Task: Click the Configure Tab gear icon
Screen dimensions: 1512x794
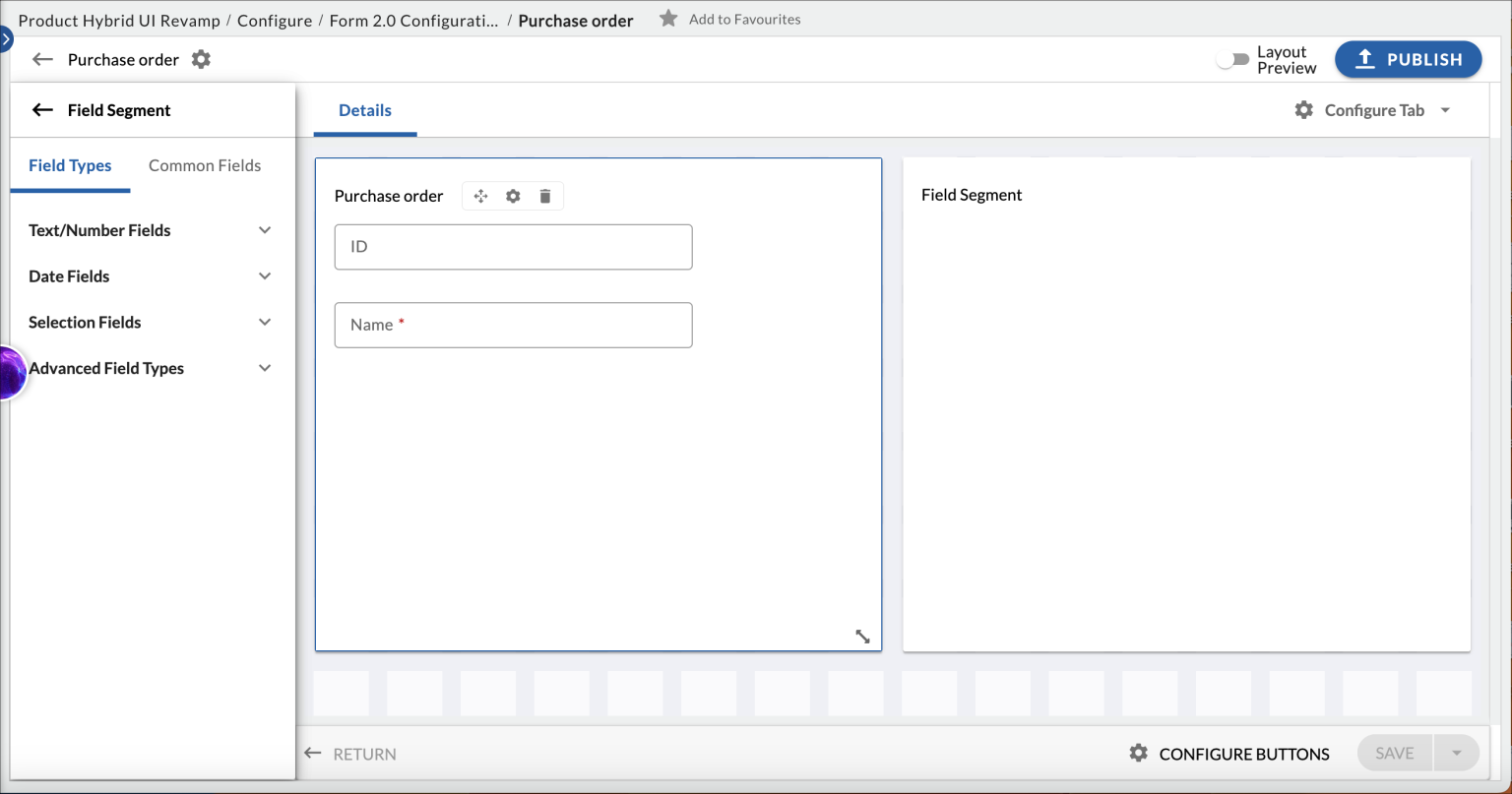Action: (1303, 109)
